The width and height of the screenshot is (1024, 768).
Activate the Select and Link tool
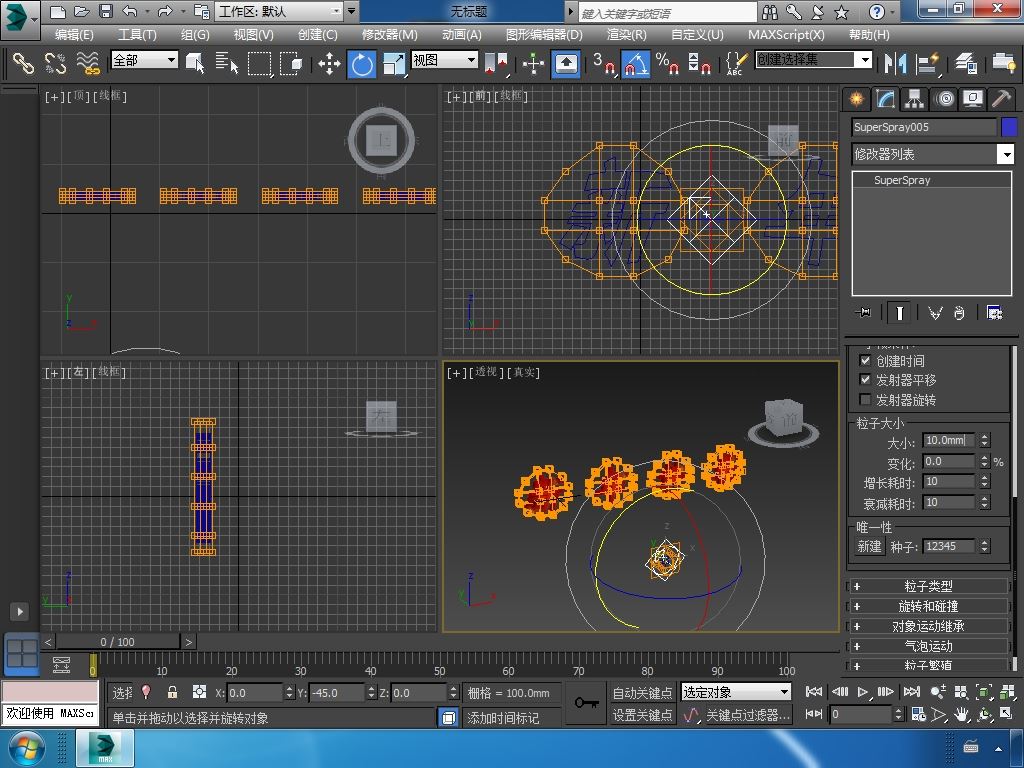(22, 64)
